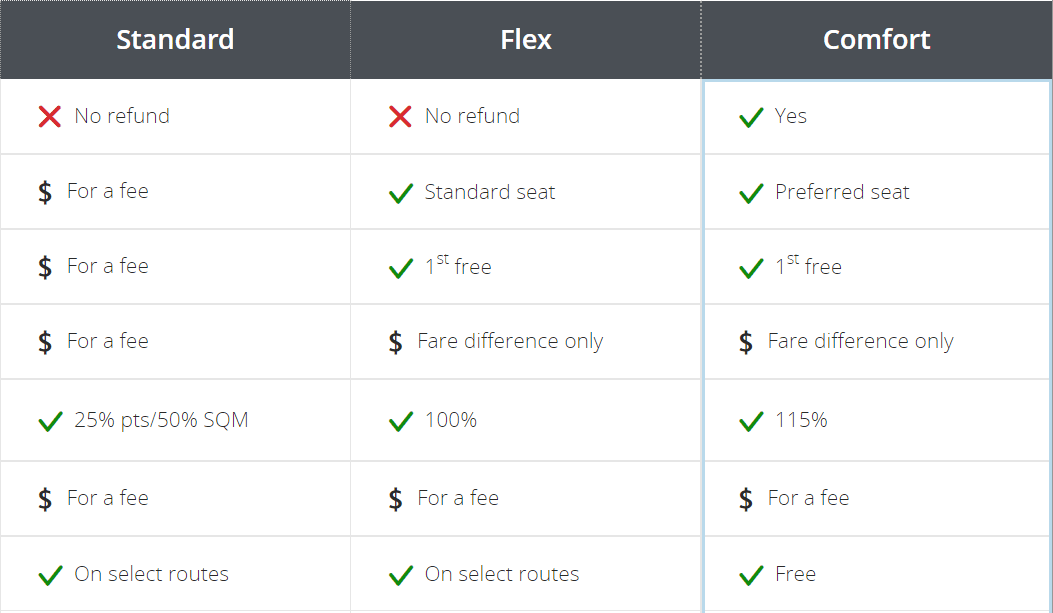Click dollar icon beside Comfort Fare difference only
Screen dimensions: 1053x613
746,342
